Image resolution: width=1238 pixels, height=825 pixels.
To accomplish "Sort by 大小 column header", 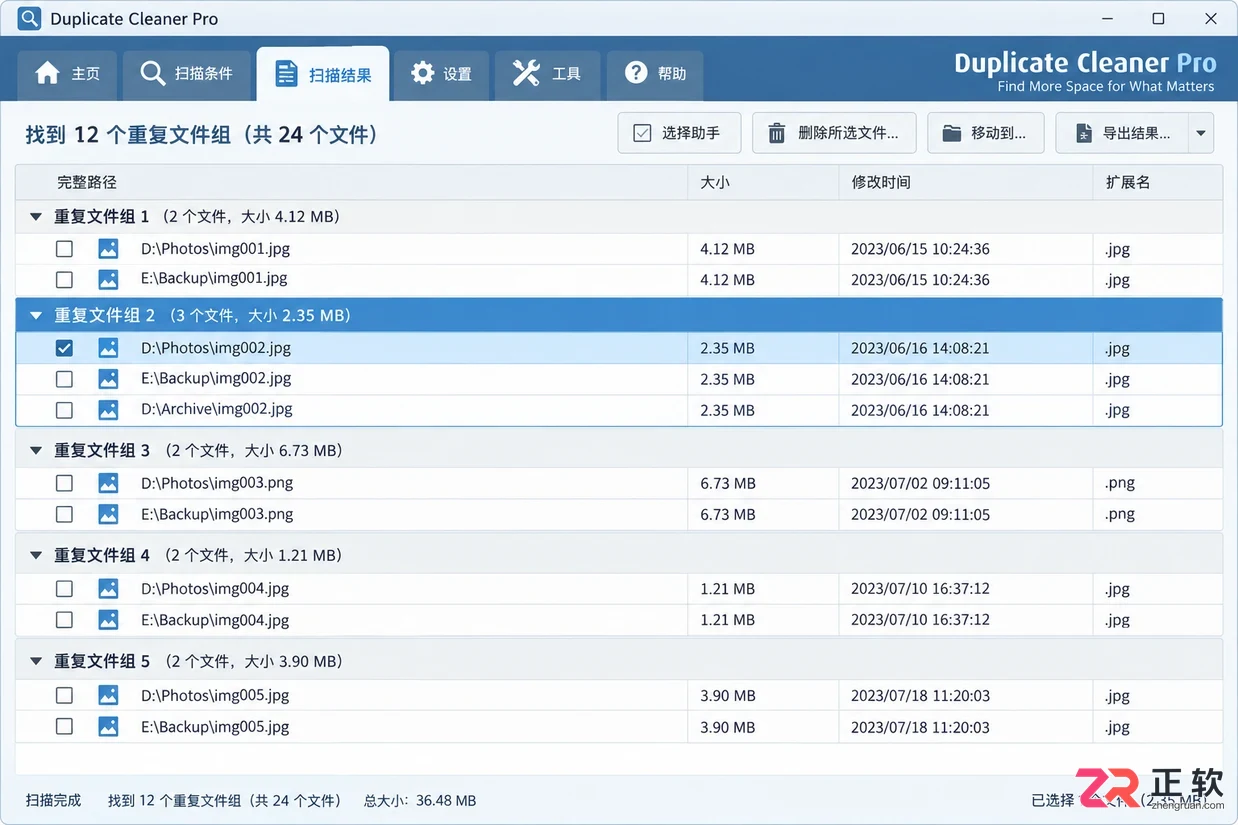I will pyautogui.click(x=763, y=182).
